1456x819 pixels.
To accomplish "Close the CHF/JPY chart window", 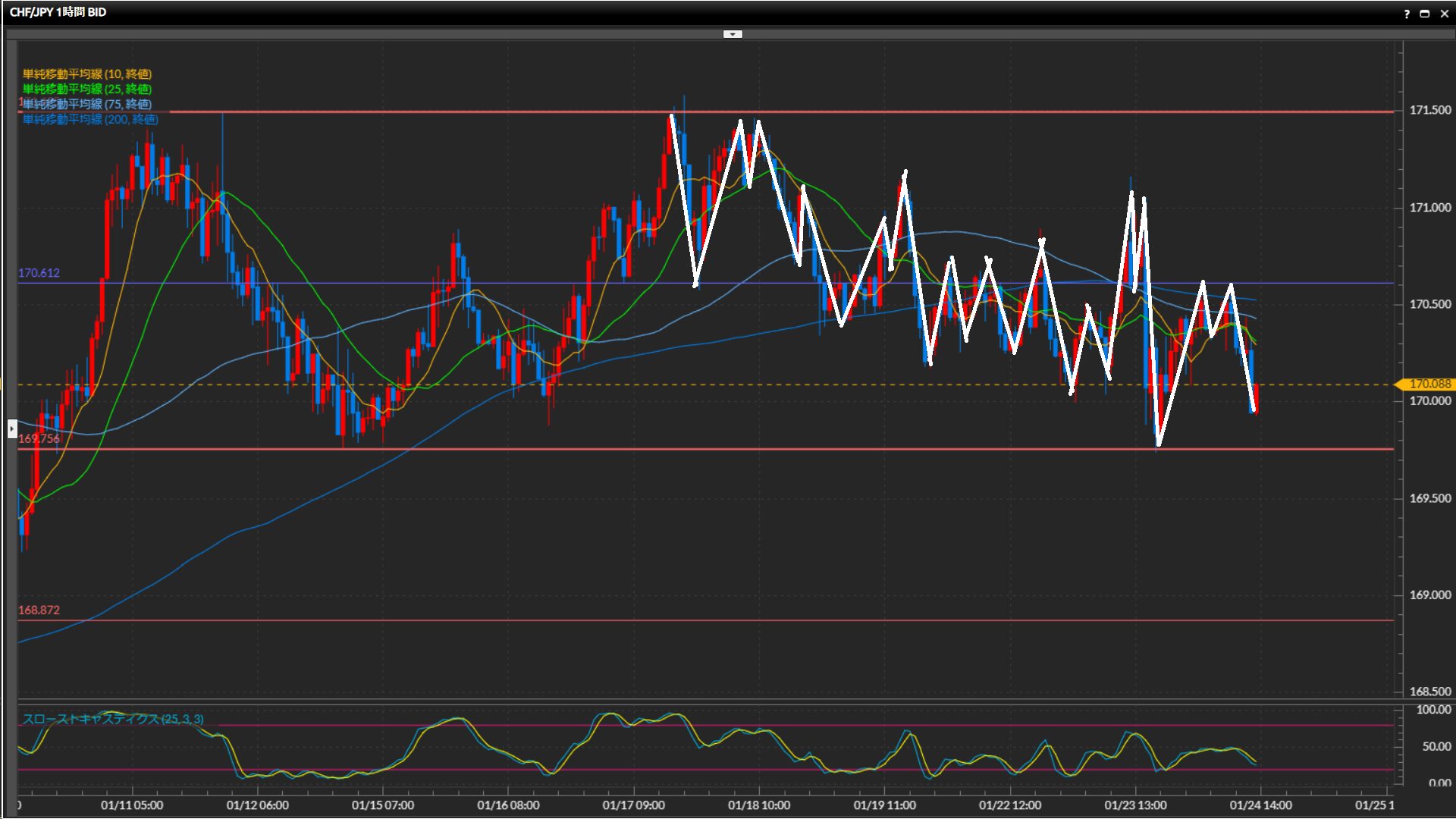I will pyautogui.click(x=1444, y=14).
